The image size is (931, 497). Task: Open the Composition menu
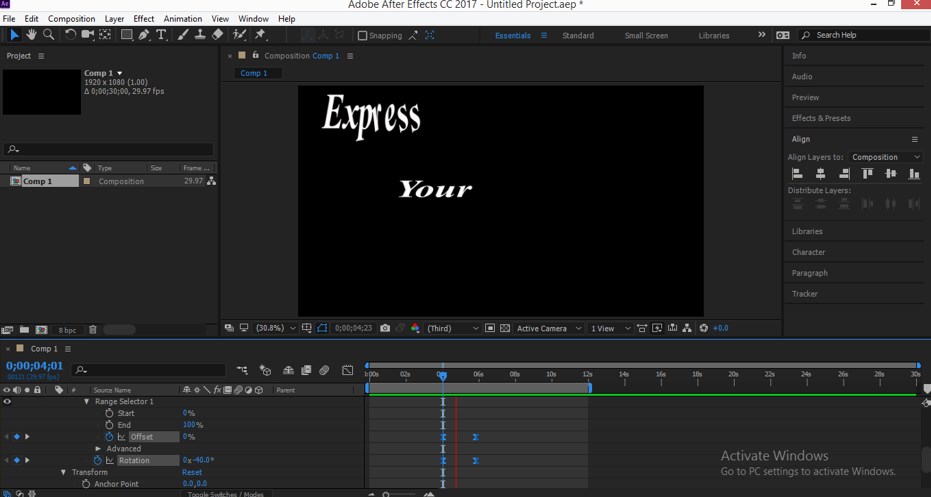(x=71, y=19)
